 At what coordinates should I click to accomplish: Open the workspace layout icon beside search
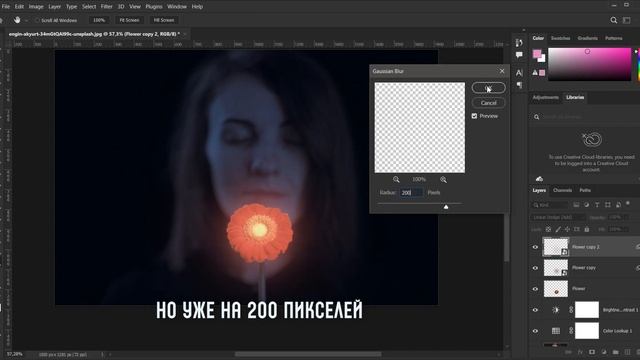click(627, 20)
